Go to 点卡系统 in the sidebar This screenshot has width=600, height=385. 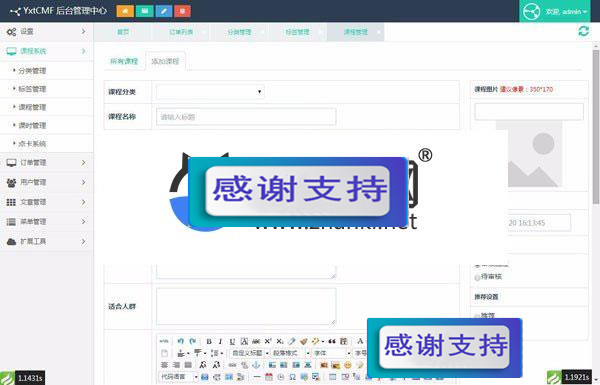[x=32, y=144]
